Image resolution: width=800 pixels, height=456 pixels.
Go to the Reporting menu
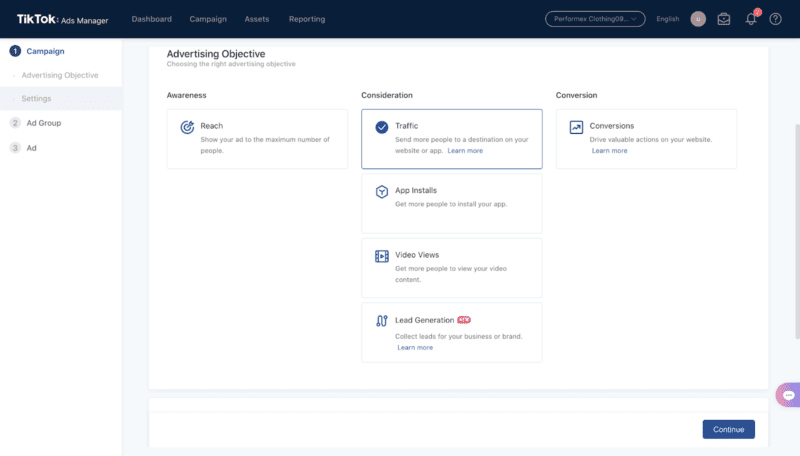pos(306,19)
